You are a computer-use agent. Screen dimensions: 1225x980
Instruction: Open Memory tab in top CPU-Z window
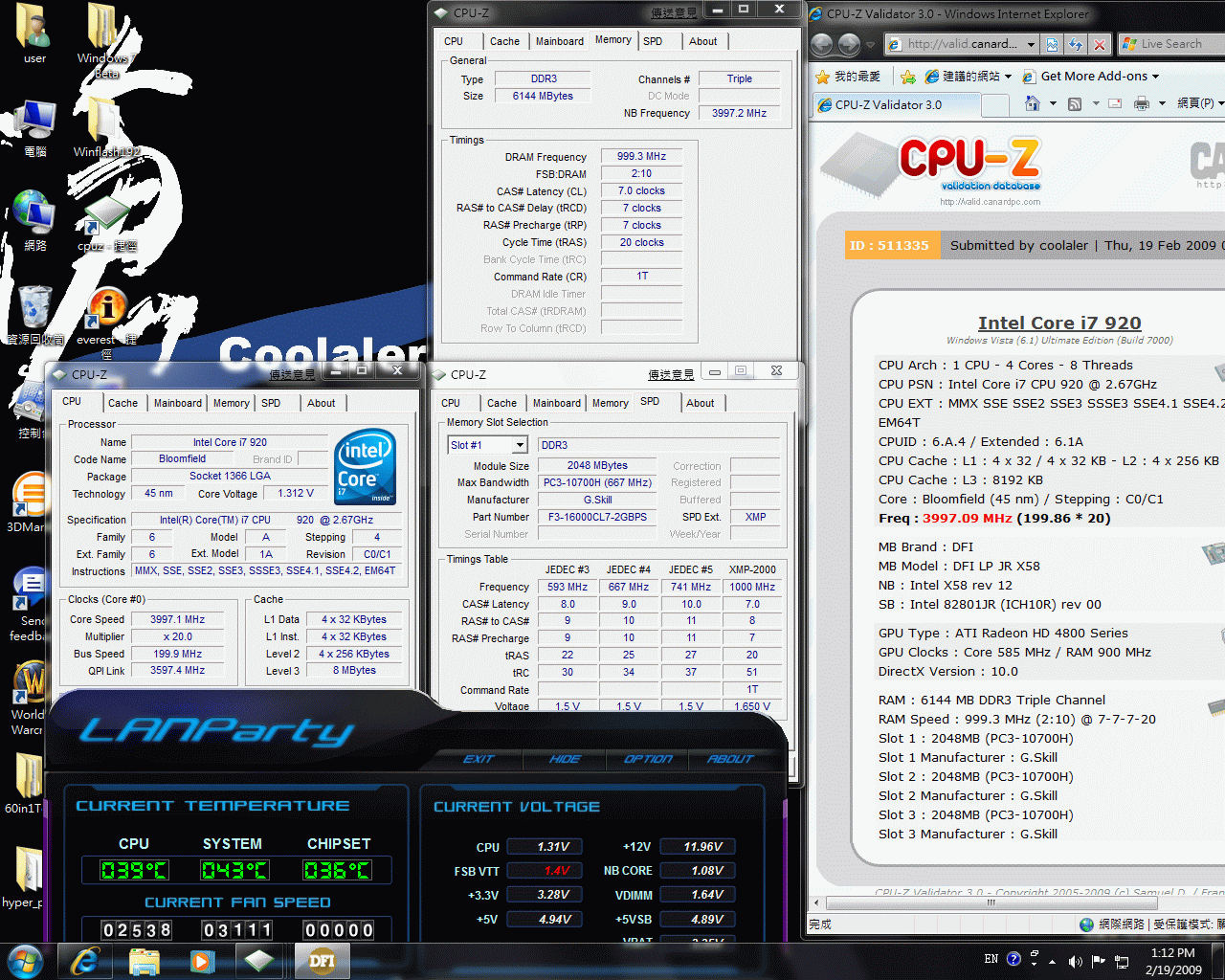click(x=612, y=40)
